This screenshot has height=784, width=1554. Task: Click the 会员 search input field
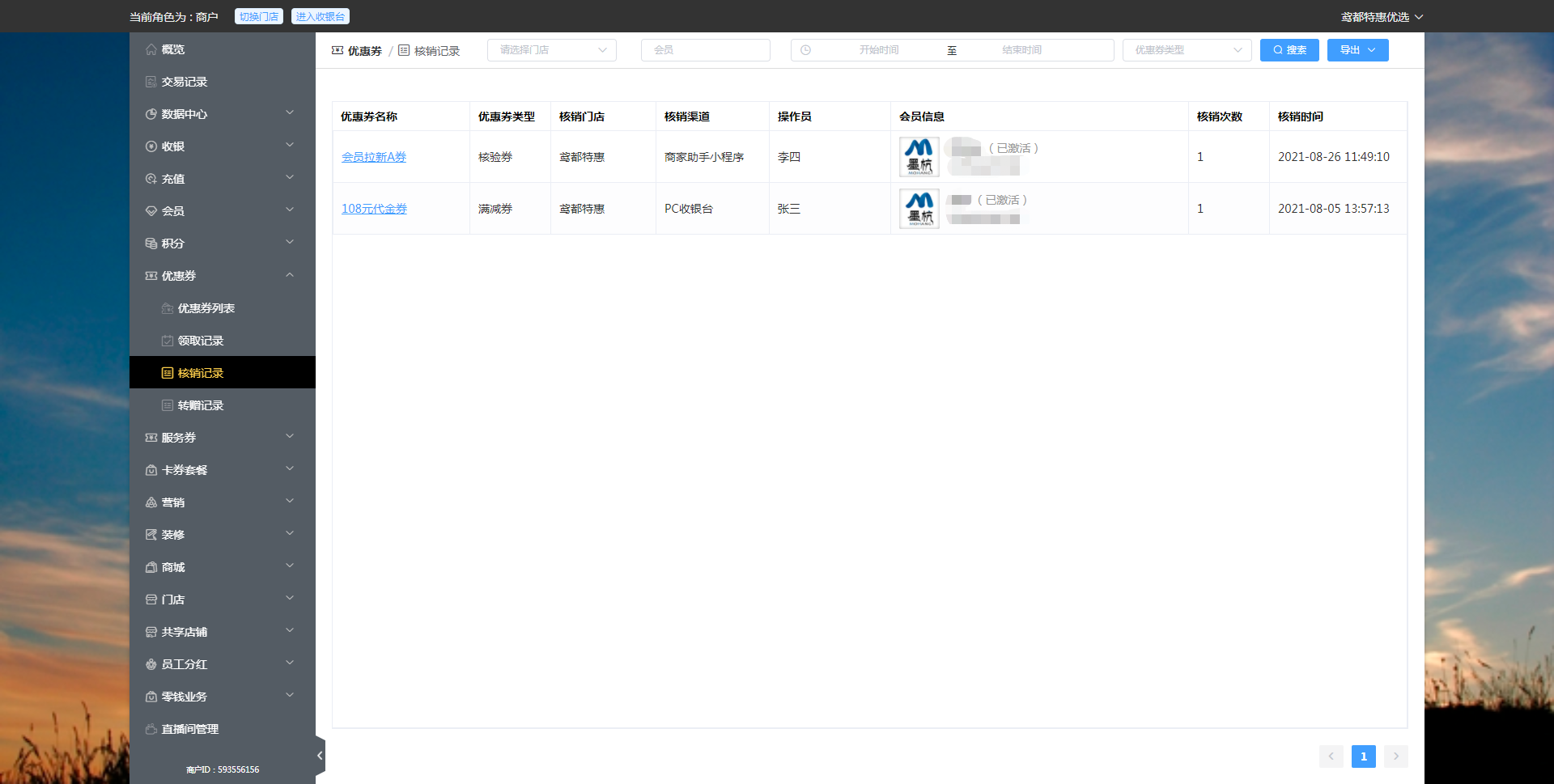706,50
